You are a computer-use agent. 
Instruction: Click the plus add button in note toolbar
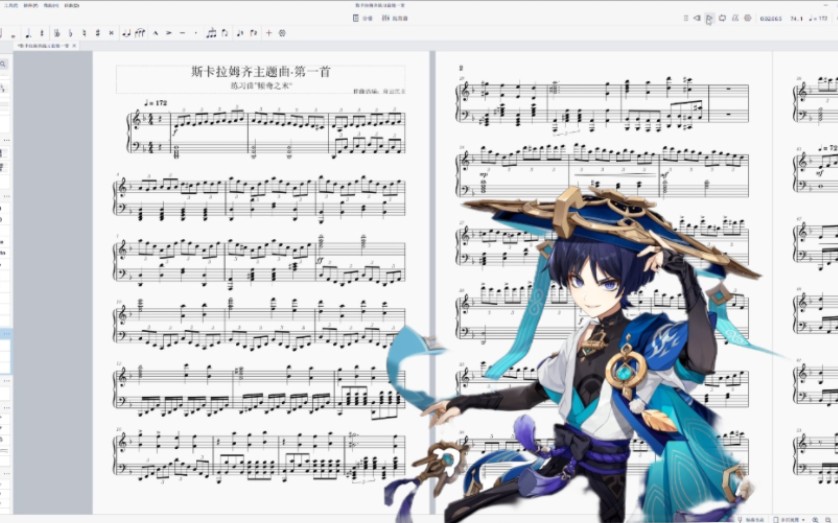point(269,33)
